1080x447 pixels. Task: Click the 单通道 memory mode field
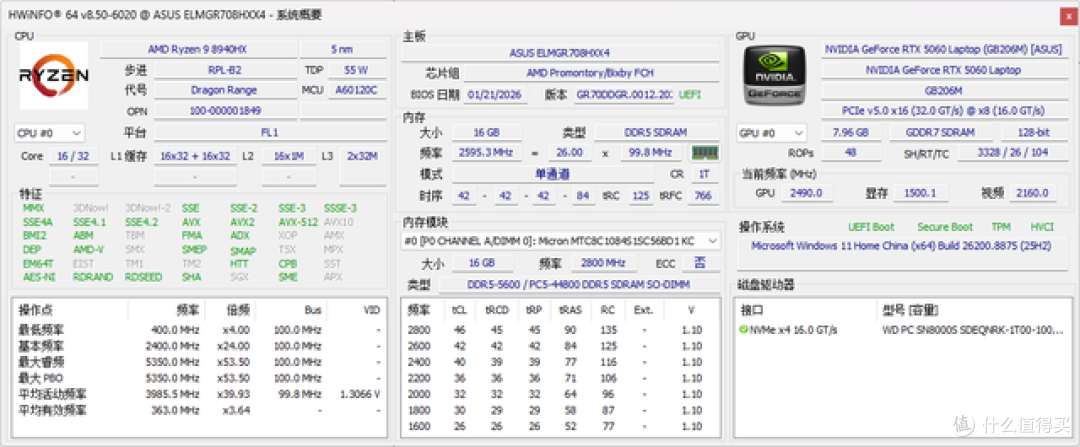552,174
